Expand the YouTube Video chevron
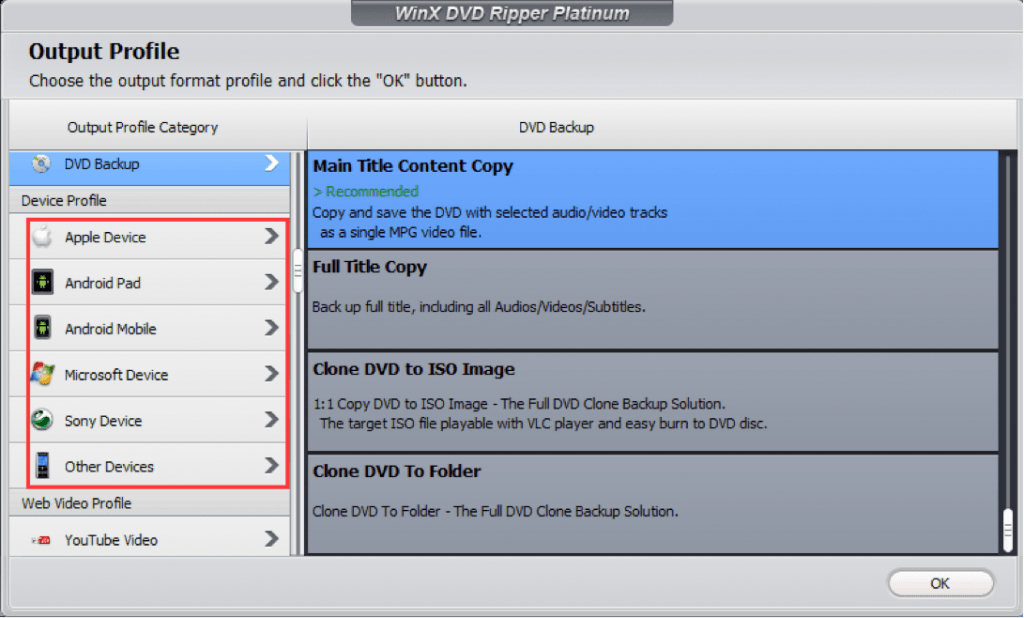Viewport: 1024px width, 618px height. (272, 539)
